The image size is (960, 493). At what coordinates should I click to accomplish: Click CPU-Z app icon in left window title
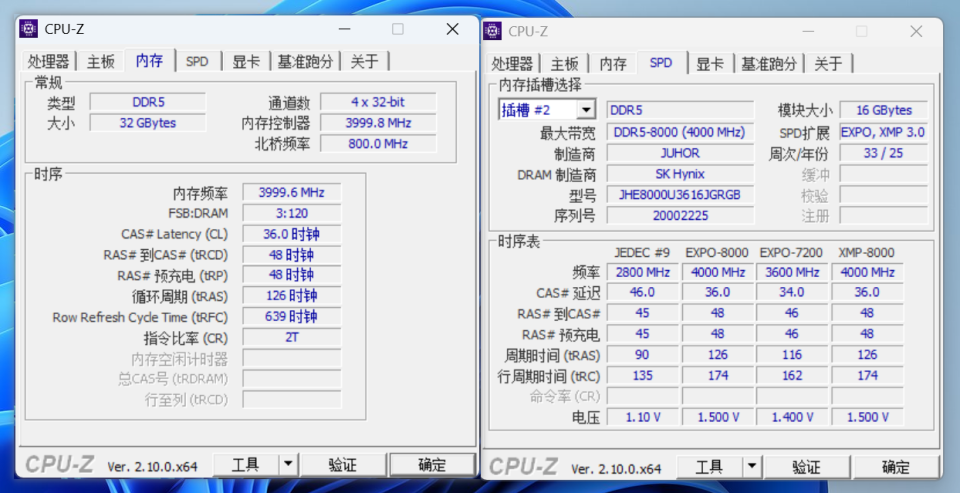click(29, 29)
